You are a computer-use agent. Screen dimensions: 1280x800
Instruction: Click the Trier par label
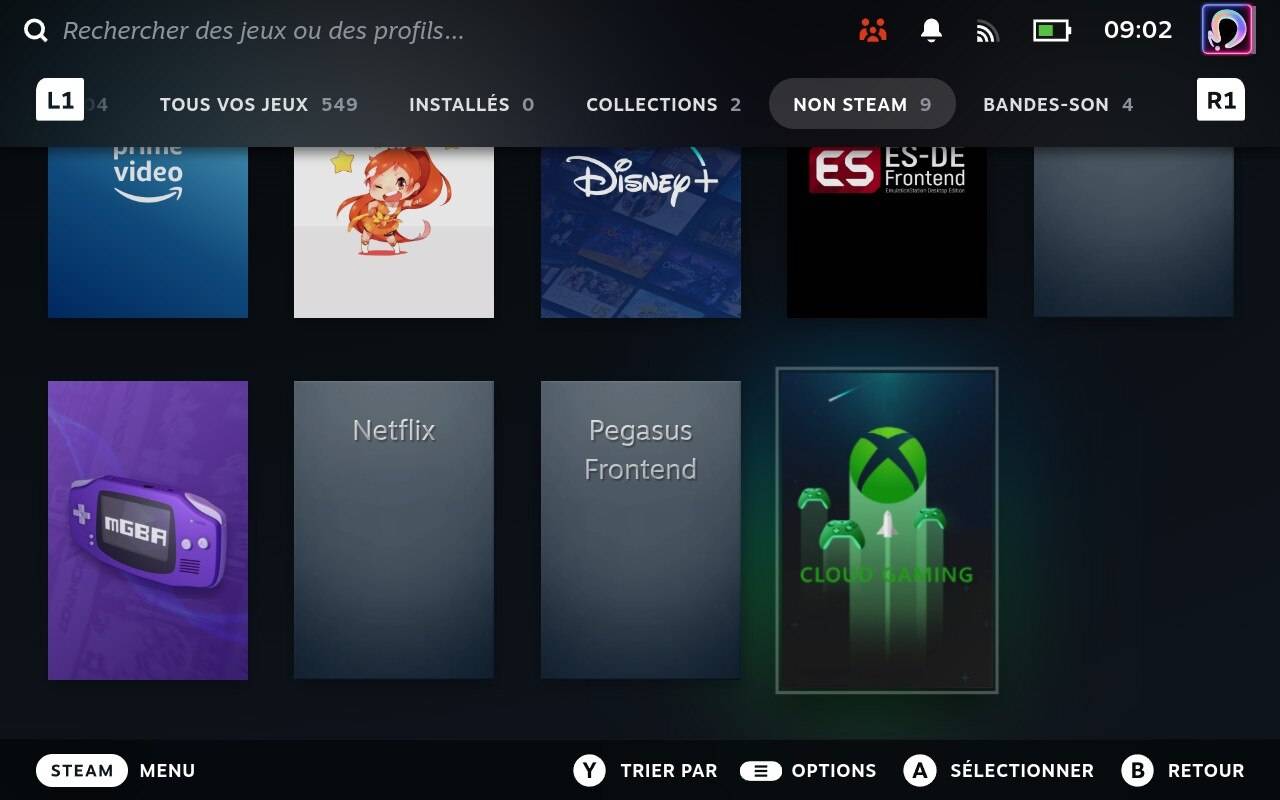coord(669,771)
